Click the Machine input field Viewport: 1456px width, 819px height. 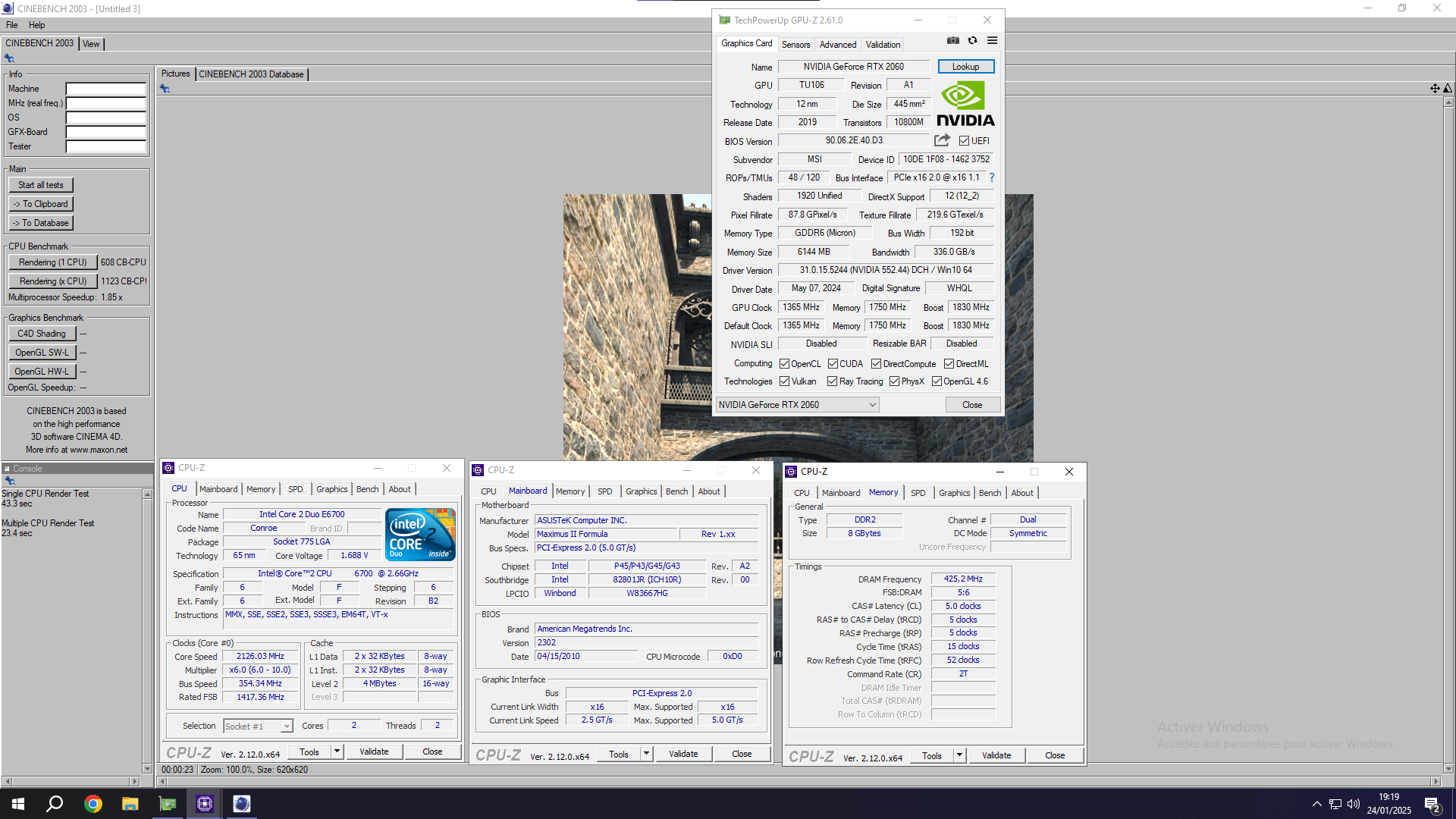tap(105, 89)
